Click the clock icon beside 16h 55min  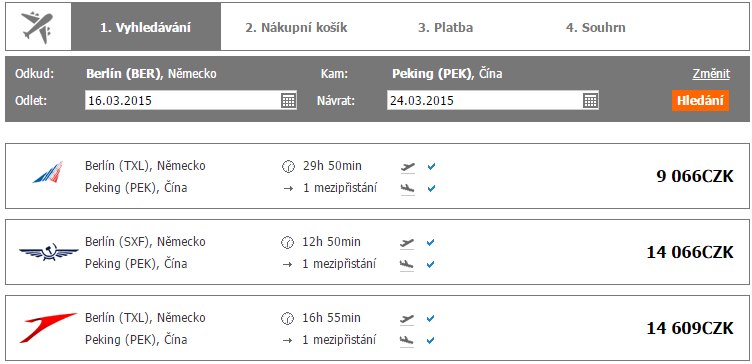pyautogui.click(x=287, y=318)
